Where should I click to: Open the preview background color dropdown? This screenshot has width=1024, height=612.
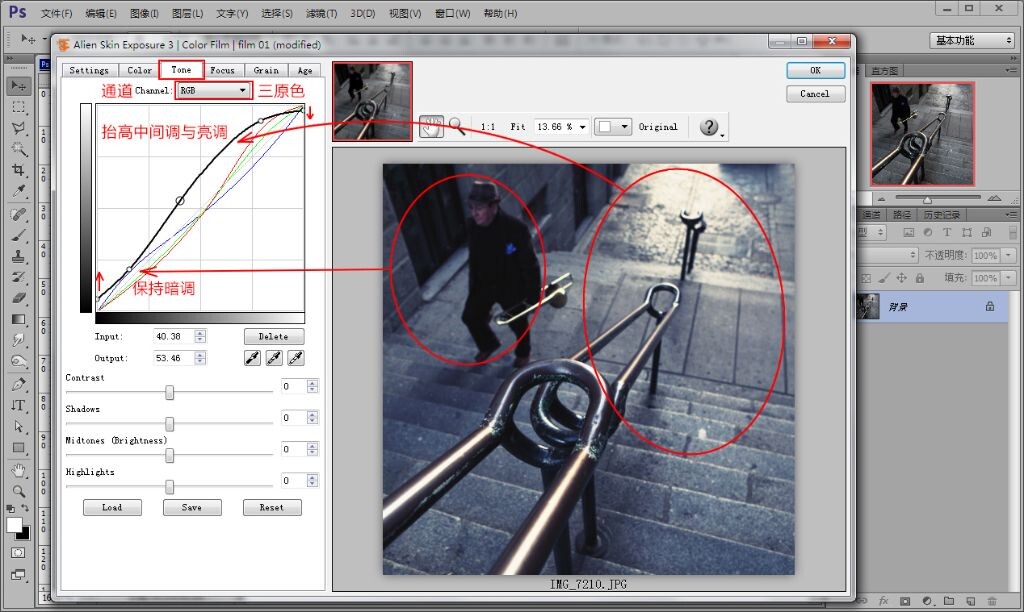(613, 127)
